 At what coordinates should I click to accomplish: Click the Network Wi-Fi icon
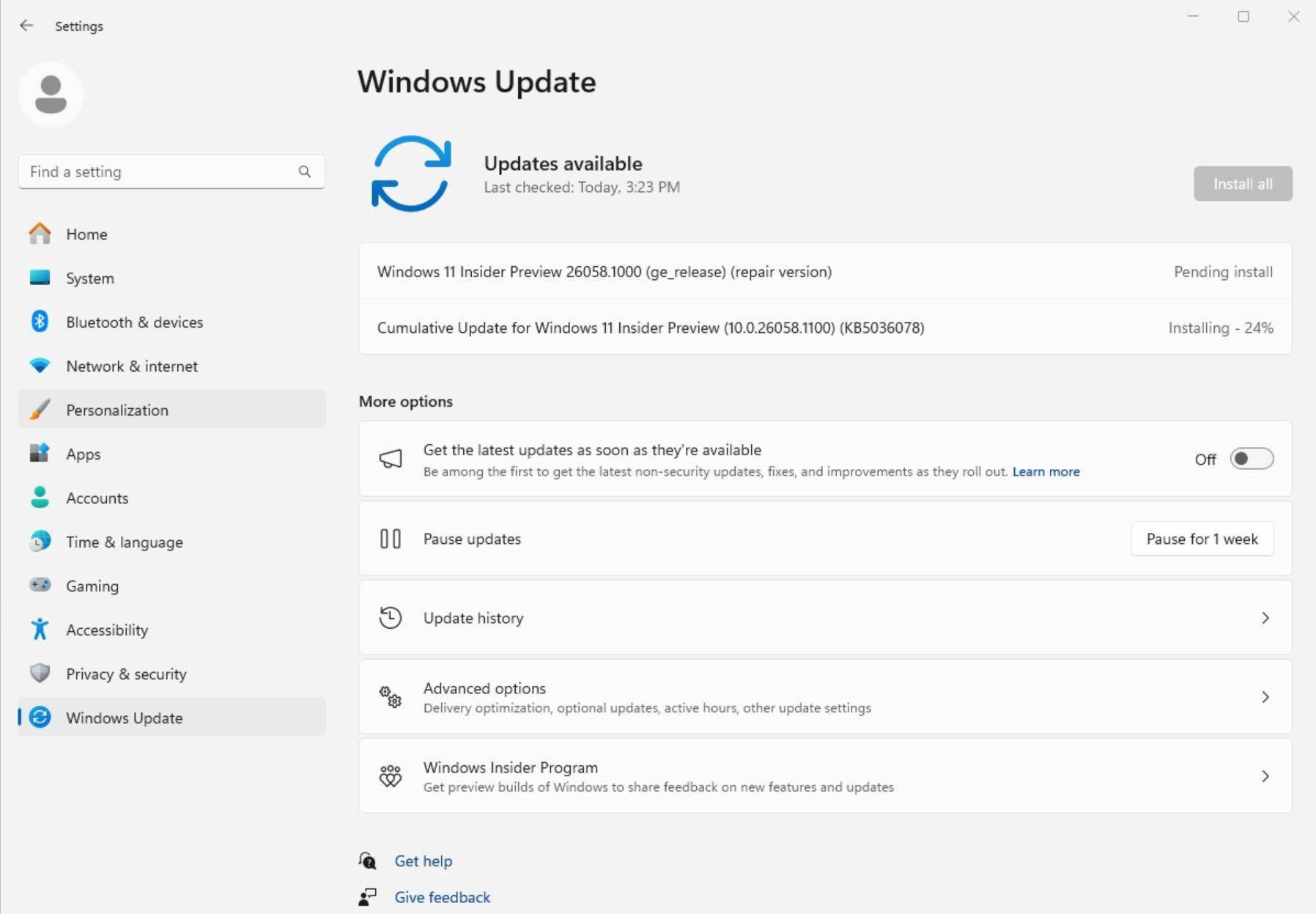[40, 366]
